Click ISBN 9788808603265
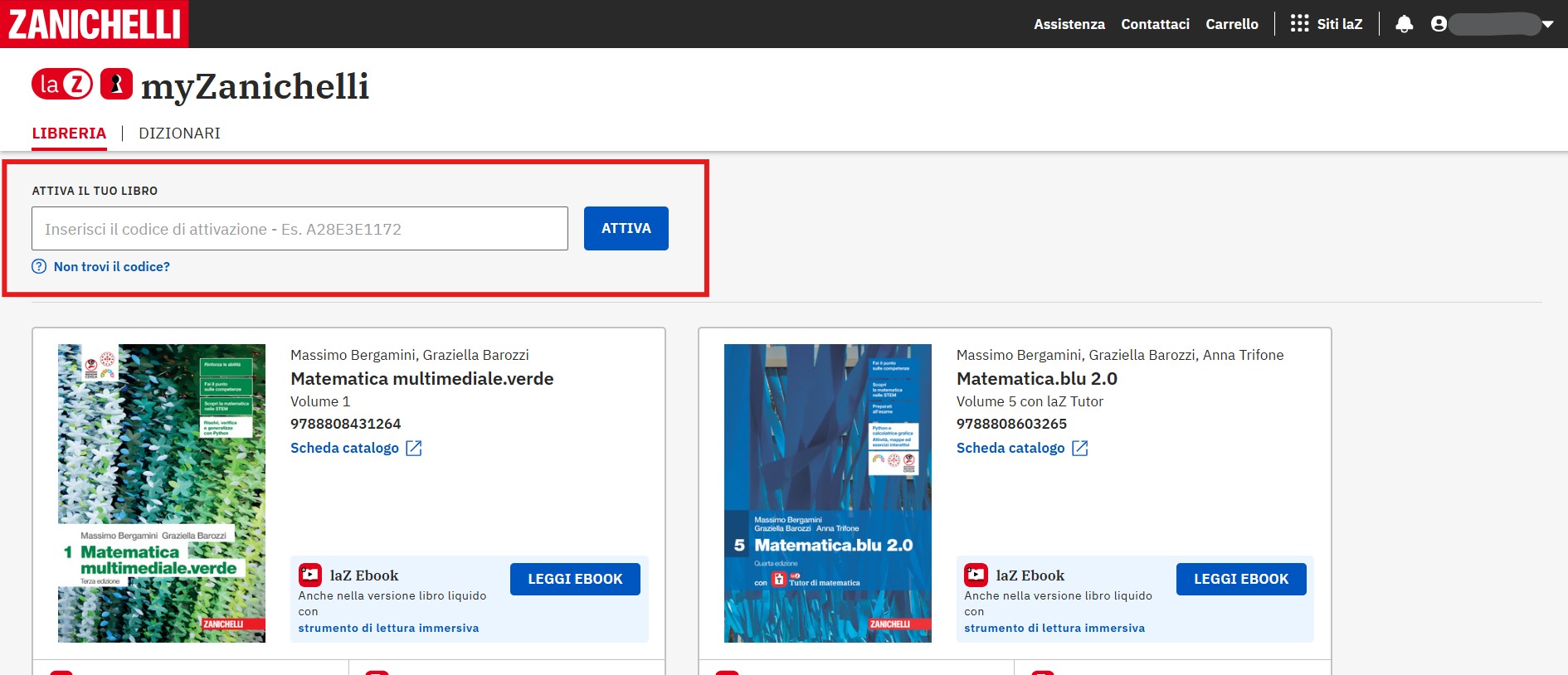The height and width of the screenshot is (675, 1568). 1011,424
